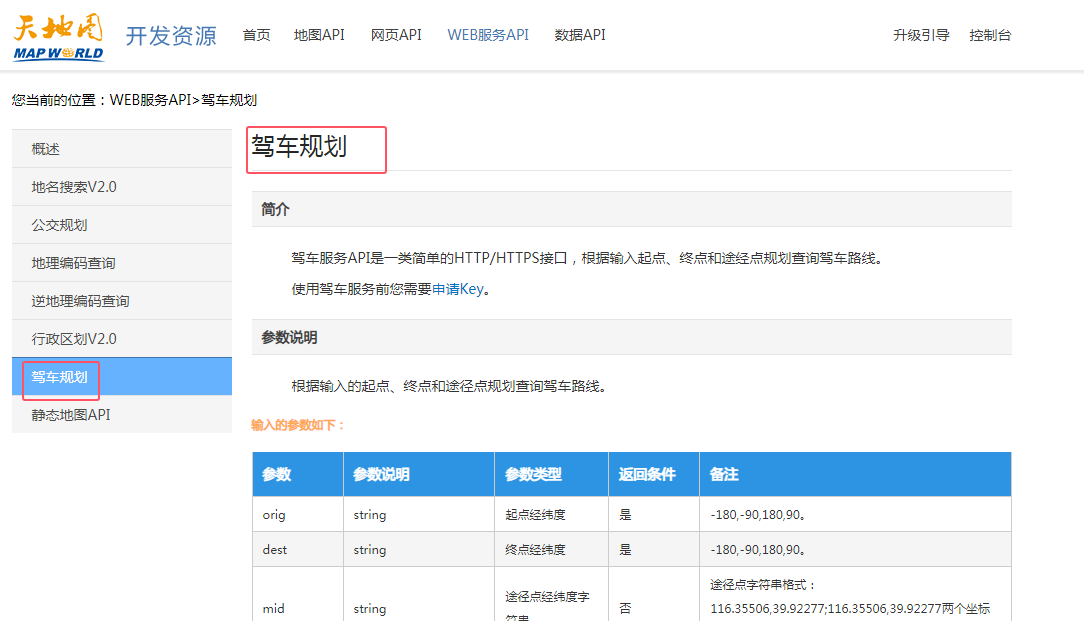Viewport: 1084px width, 621px height.
Task: Open 静态地图API sidebar entry
Action: (x=122, y=415)
